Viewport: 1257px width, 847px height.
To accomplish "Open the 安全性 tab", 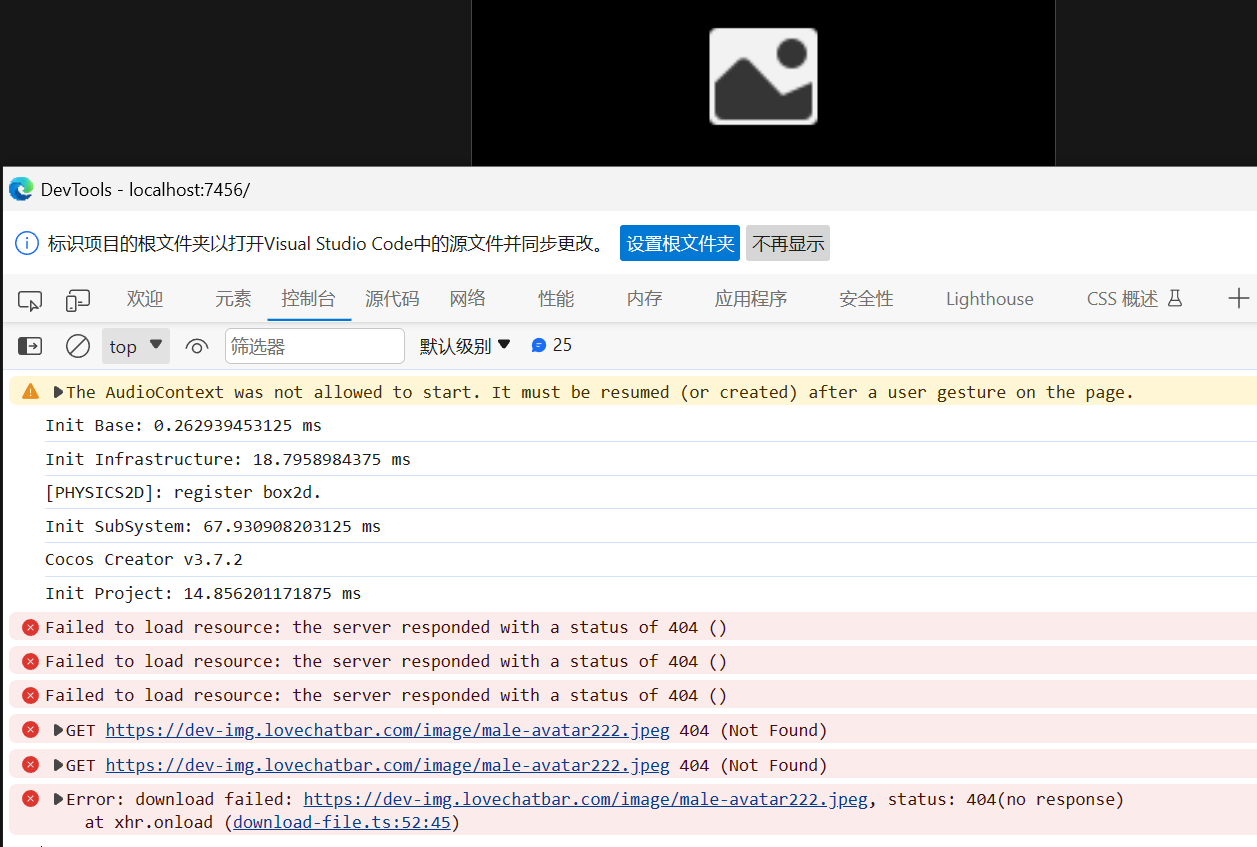I will pyautogui.click(x=866, y=298).
